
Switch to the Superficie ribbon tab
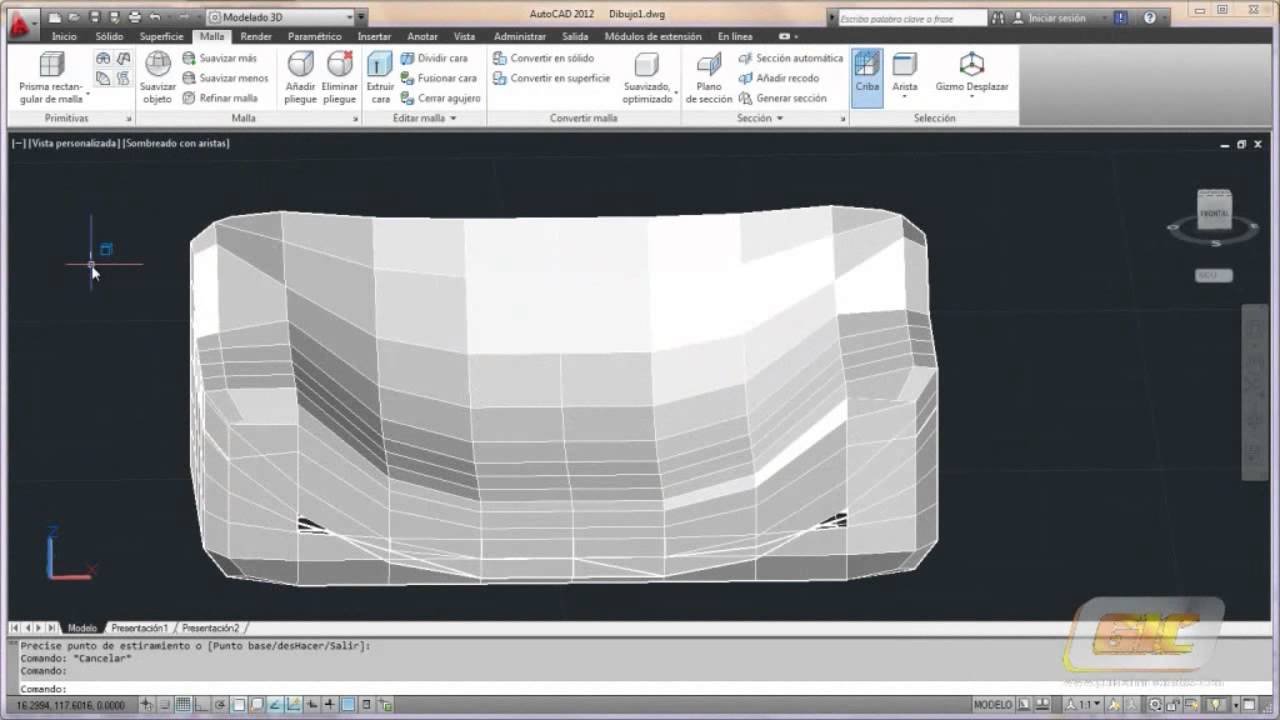[x=161, y=36]
